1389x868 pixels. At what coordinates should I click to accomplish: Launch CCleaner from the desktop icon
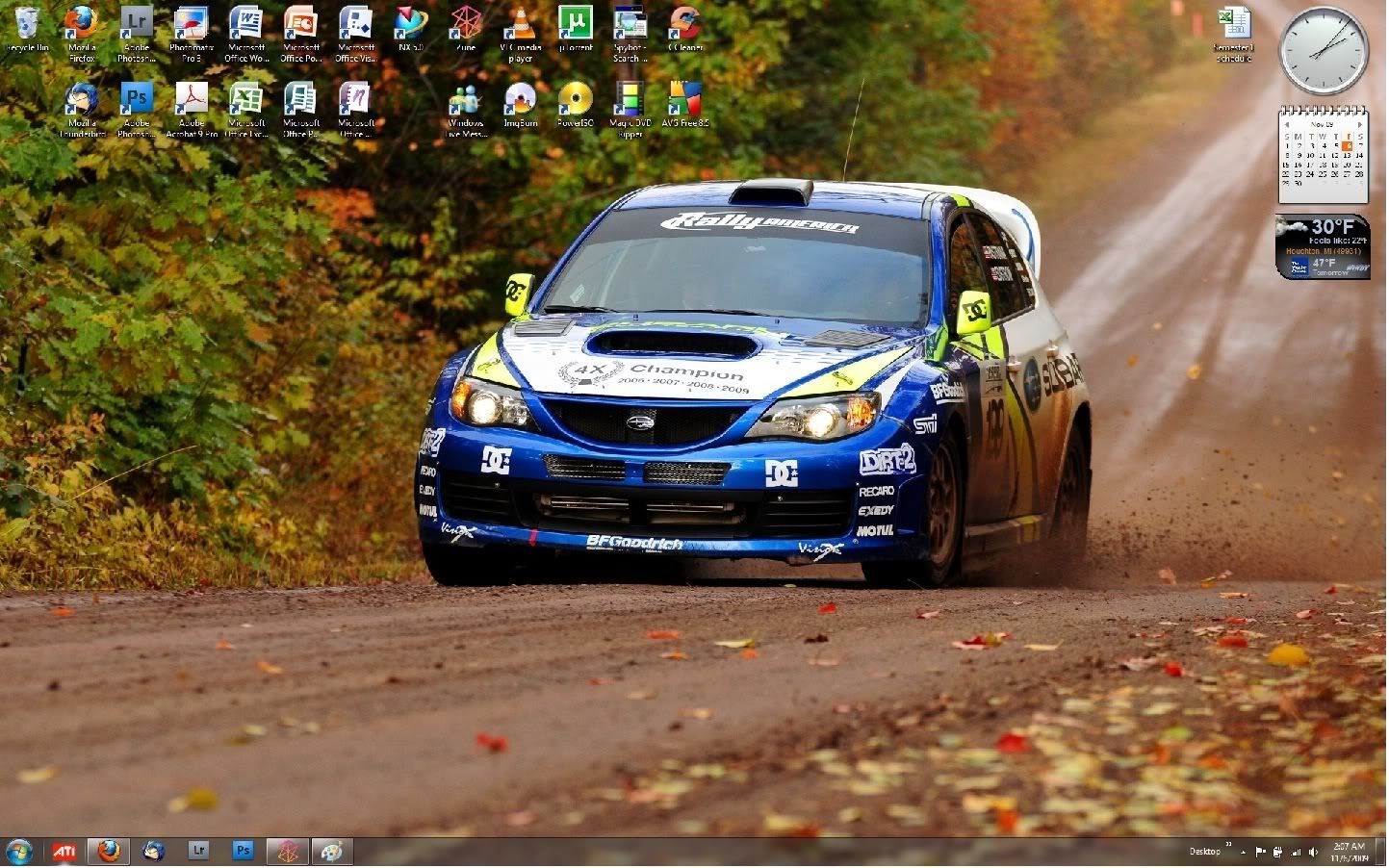pos(685,29)
